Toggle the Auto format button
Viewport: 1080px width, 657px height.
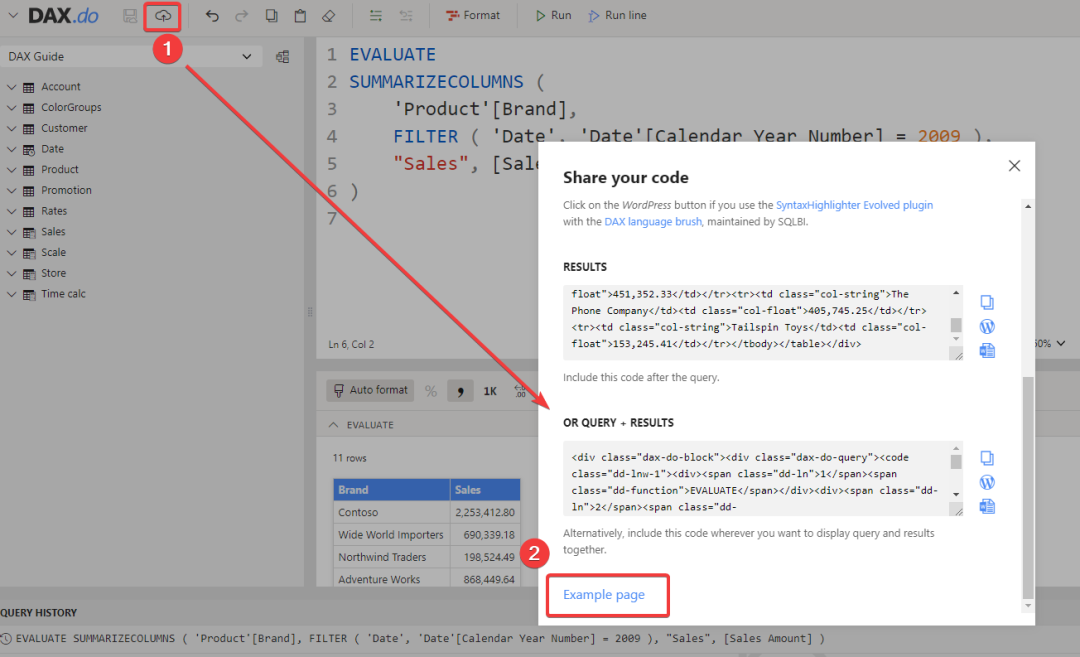click(x=370, y=390)
